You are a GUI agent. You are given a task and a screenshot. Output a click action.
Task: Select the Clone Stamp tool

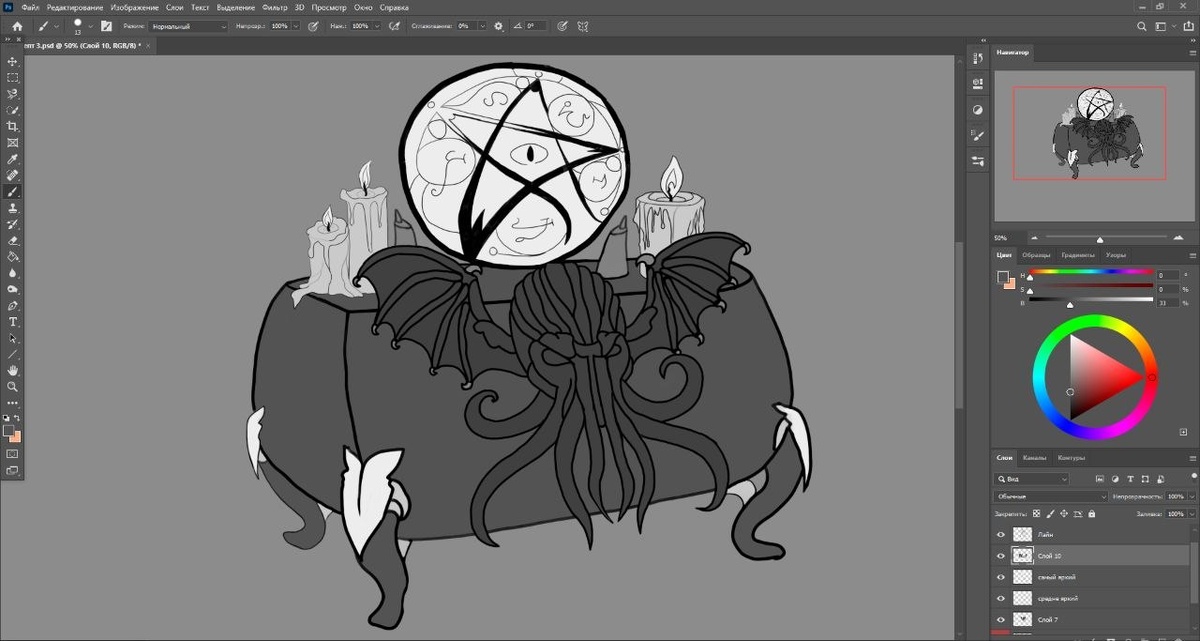point(13,208)
